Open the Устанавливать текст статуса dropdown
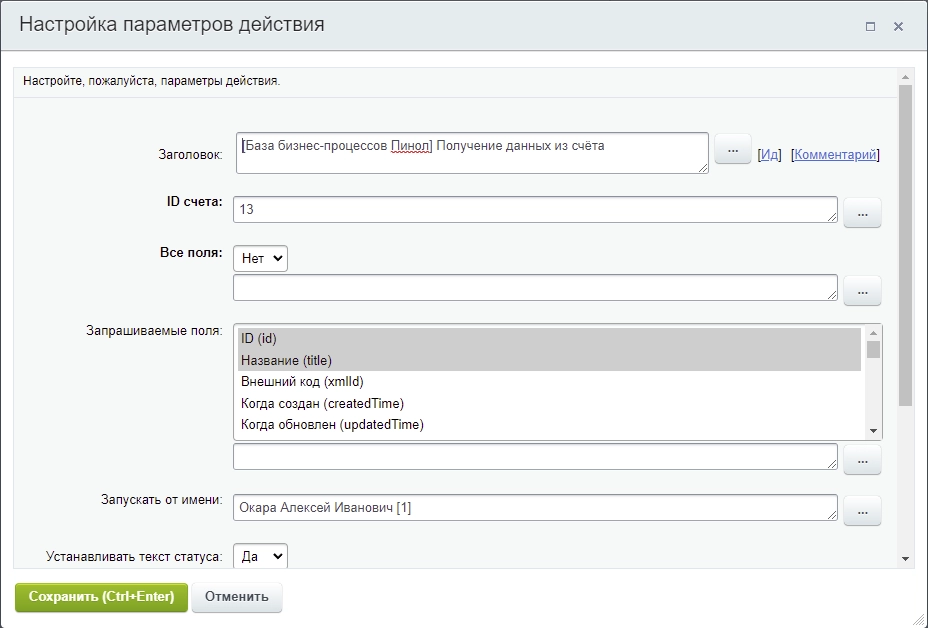Screen dimensions: 928x628 (x=260, y=556)
